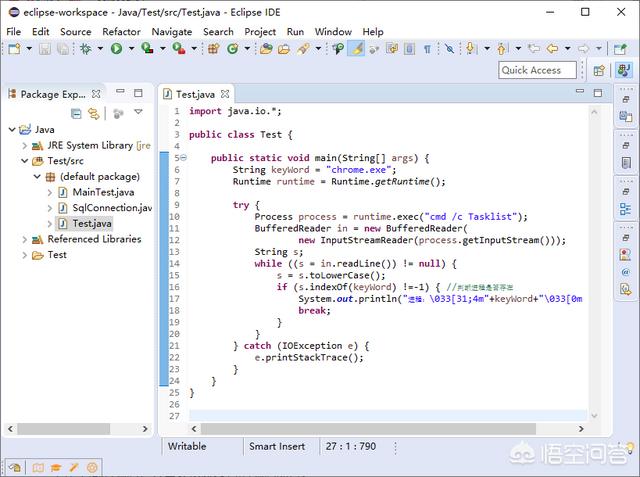The image size is (640, 477).
Task: Toggle Mark Occurrences highlighter
Action: point(357,49)
